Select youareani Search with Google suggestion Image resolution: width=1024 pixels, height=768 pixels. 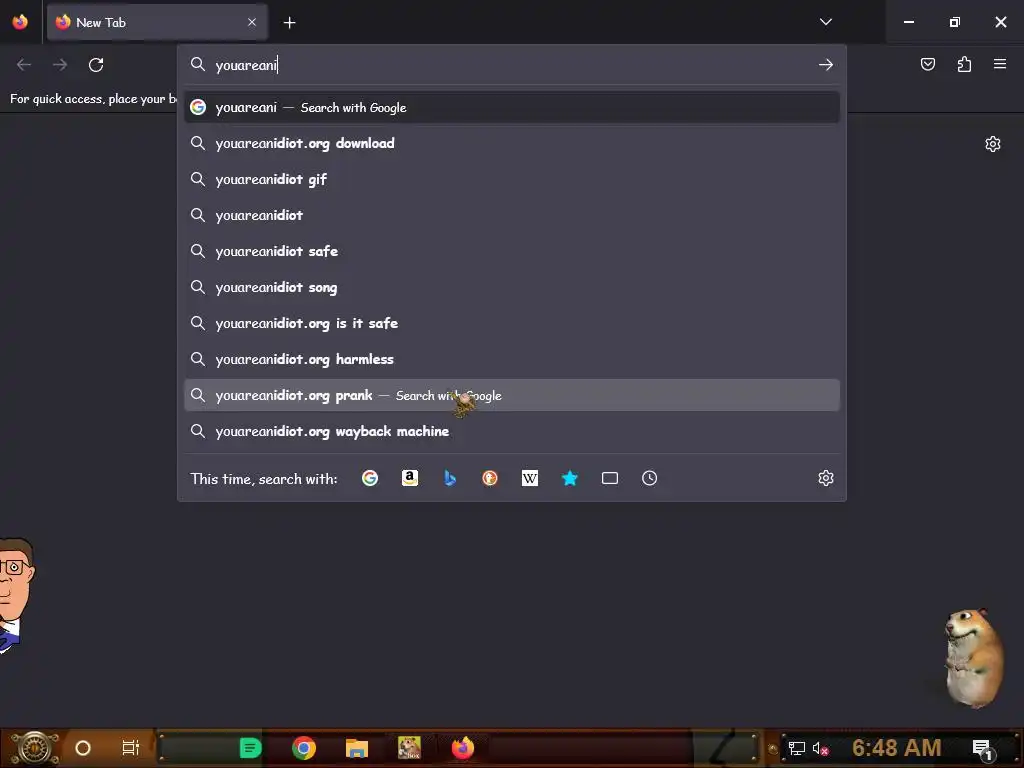click(x=512, y=107)
